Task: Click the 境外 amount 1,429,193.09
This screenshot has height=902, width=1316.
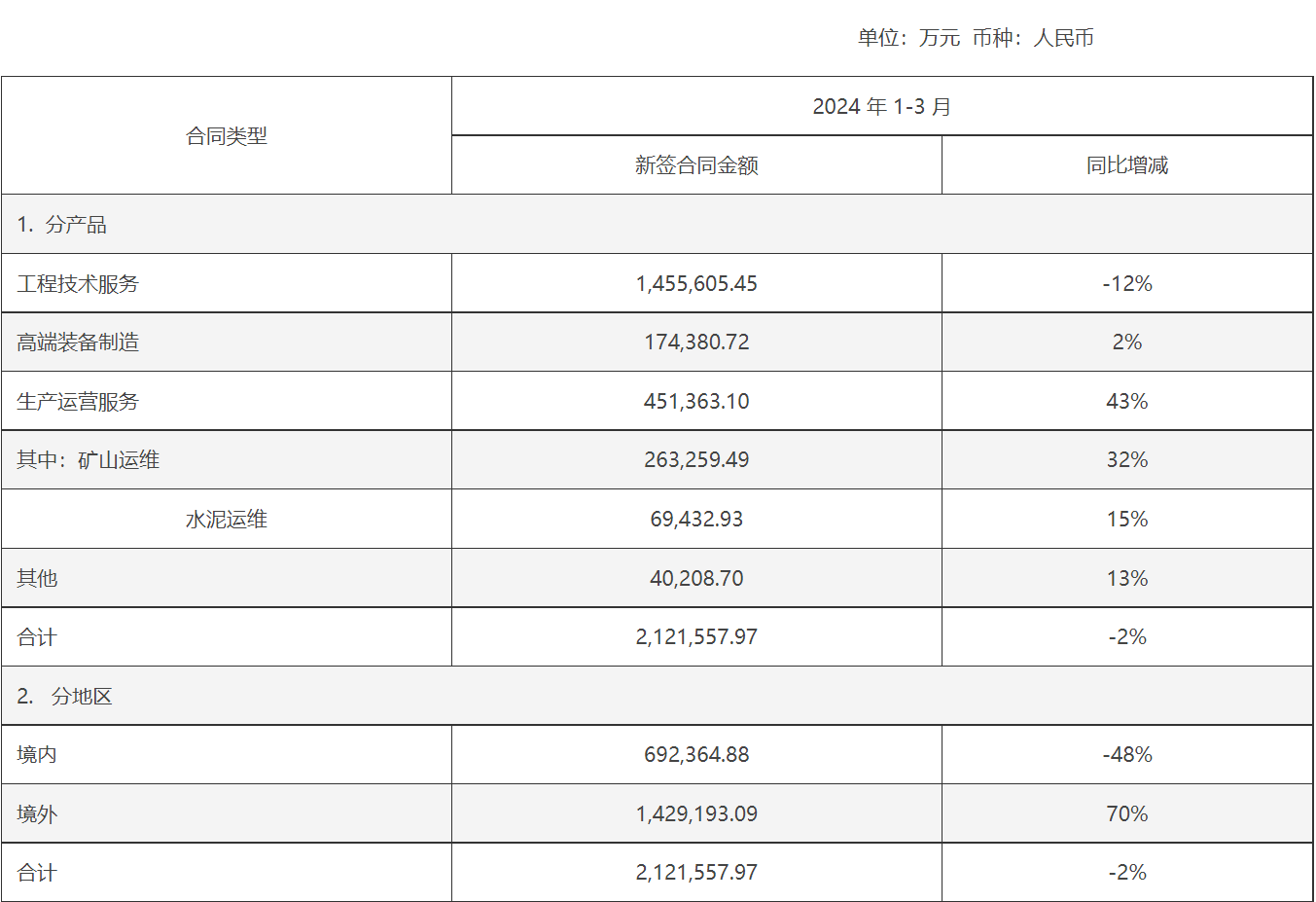Action: tap(696, 814)
